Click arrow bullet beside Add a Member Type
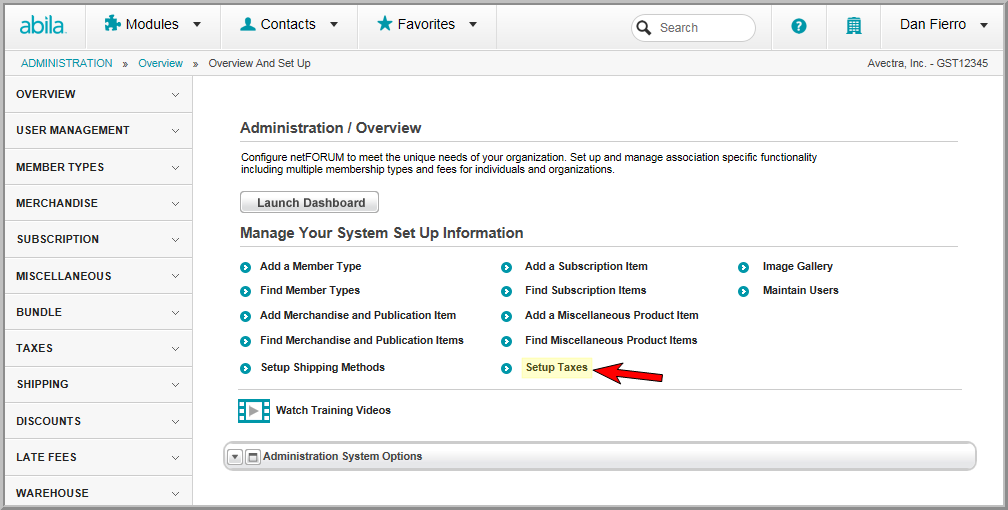Viewport: 1008px width, 510px height. coord(246,268)
